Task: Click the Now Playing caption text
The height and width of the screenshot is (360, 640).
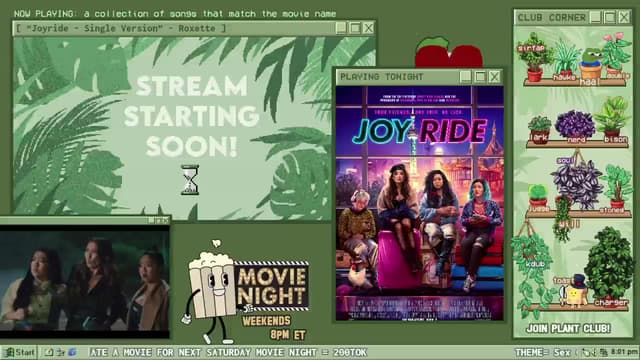Action: tap(175, 13)
